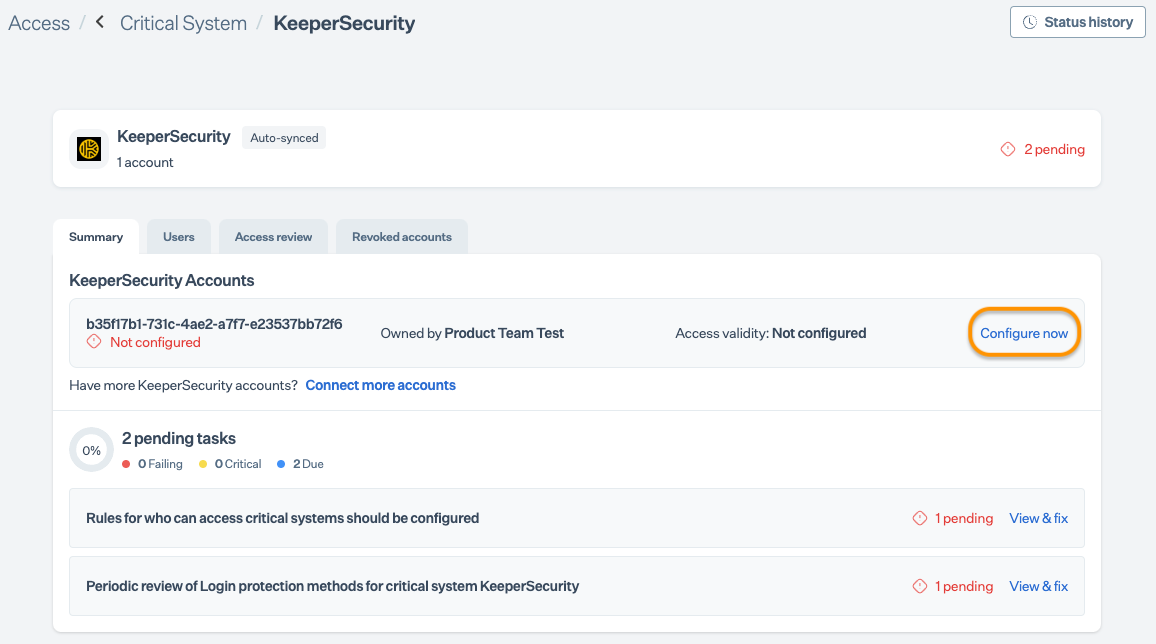
Task: Click View & fix for Periodic review task
Action: coord(1038,586)
